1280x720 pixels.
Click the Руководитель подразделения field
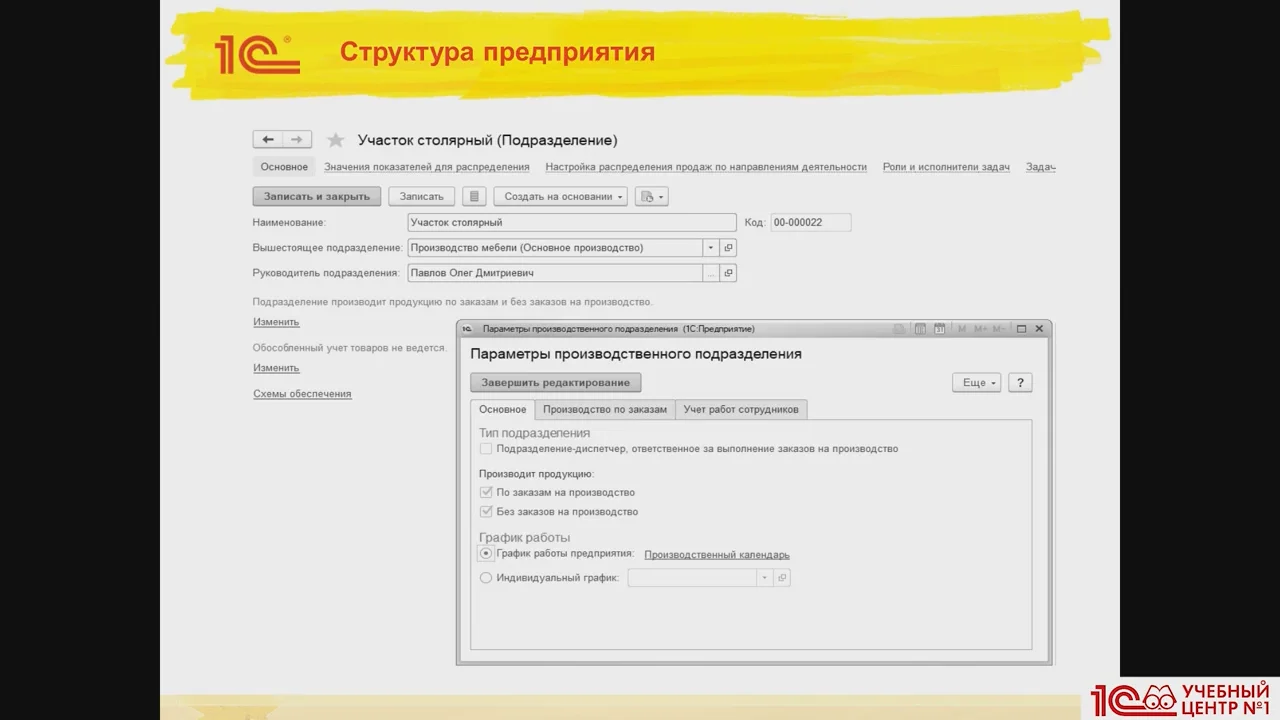[x=555, y=273]
